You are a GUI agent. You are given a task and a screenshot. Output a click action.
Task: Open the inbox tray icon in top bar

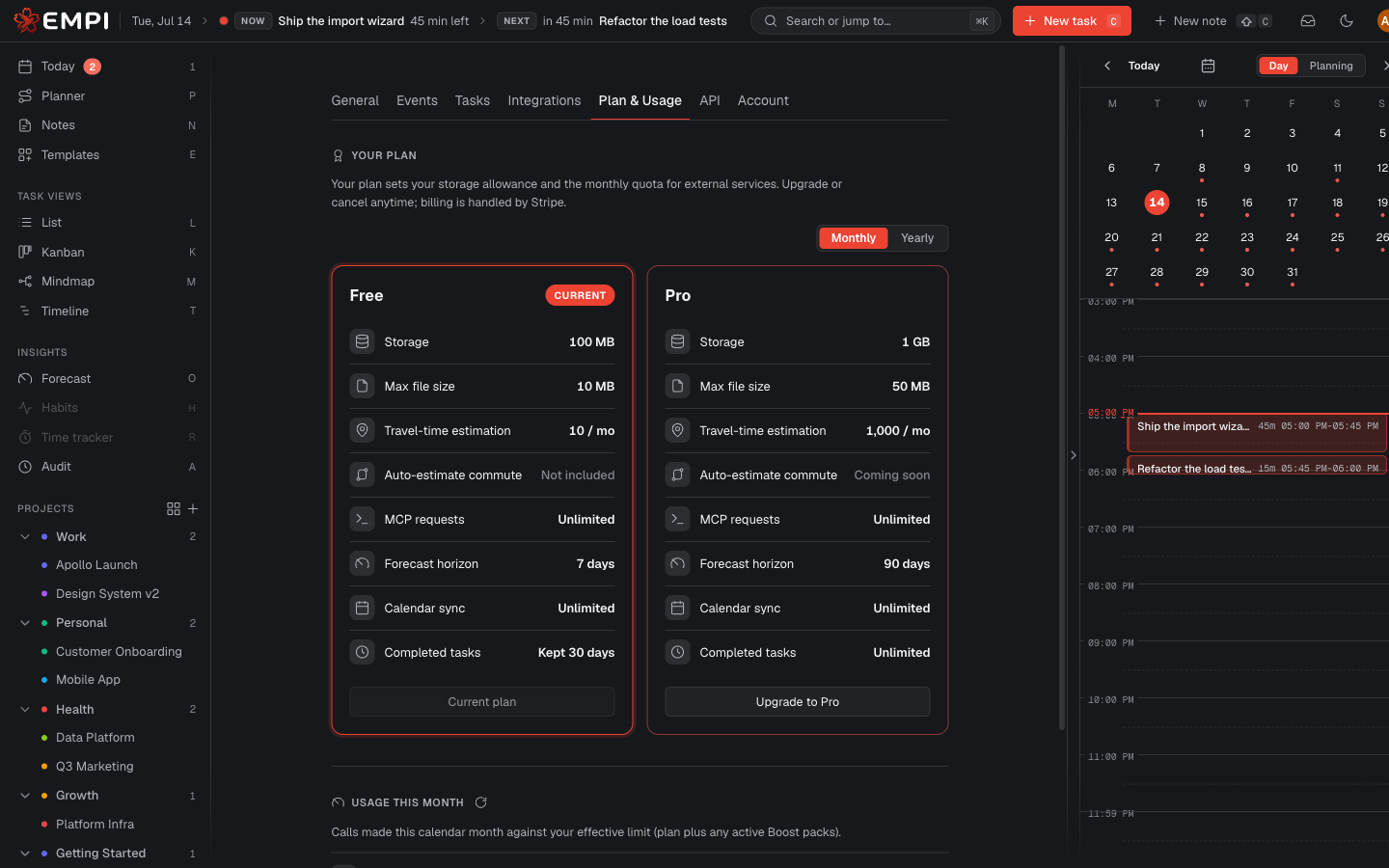point(1308,20)
